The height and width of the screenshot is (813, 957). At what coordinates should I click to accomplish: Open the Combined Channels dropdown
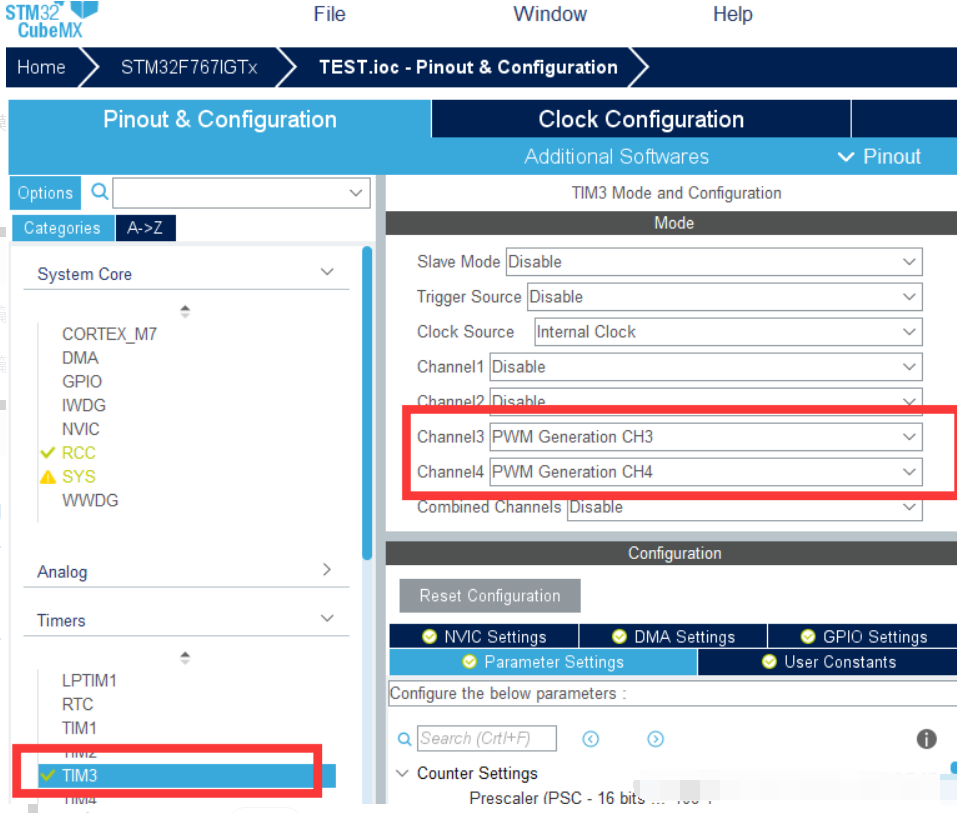tap(745, 507)
